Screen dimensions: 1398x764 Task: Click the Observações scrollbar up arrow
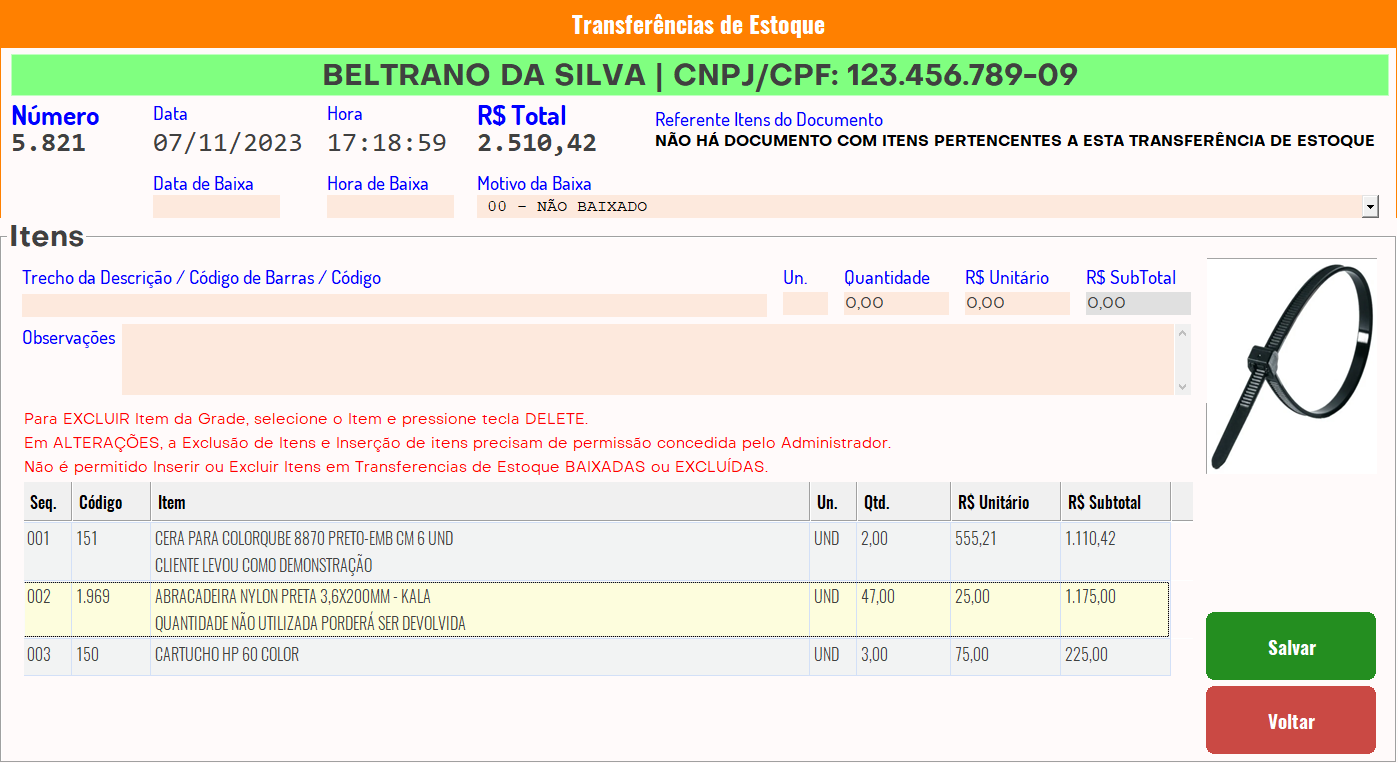coord(1183,333)
